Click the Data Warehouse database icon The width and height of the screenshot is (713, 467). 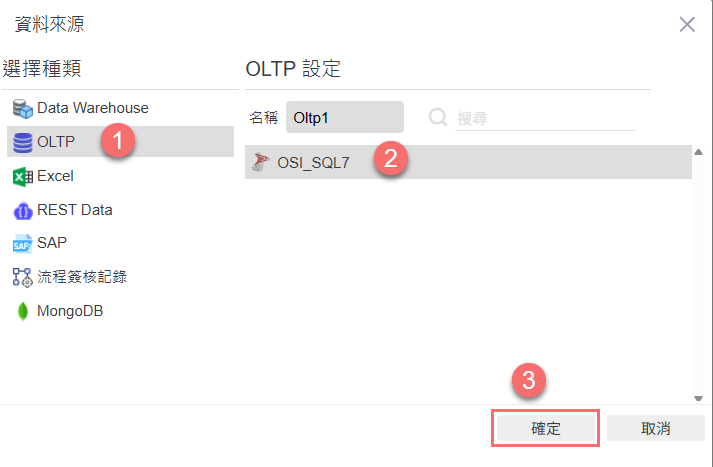22,108
